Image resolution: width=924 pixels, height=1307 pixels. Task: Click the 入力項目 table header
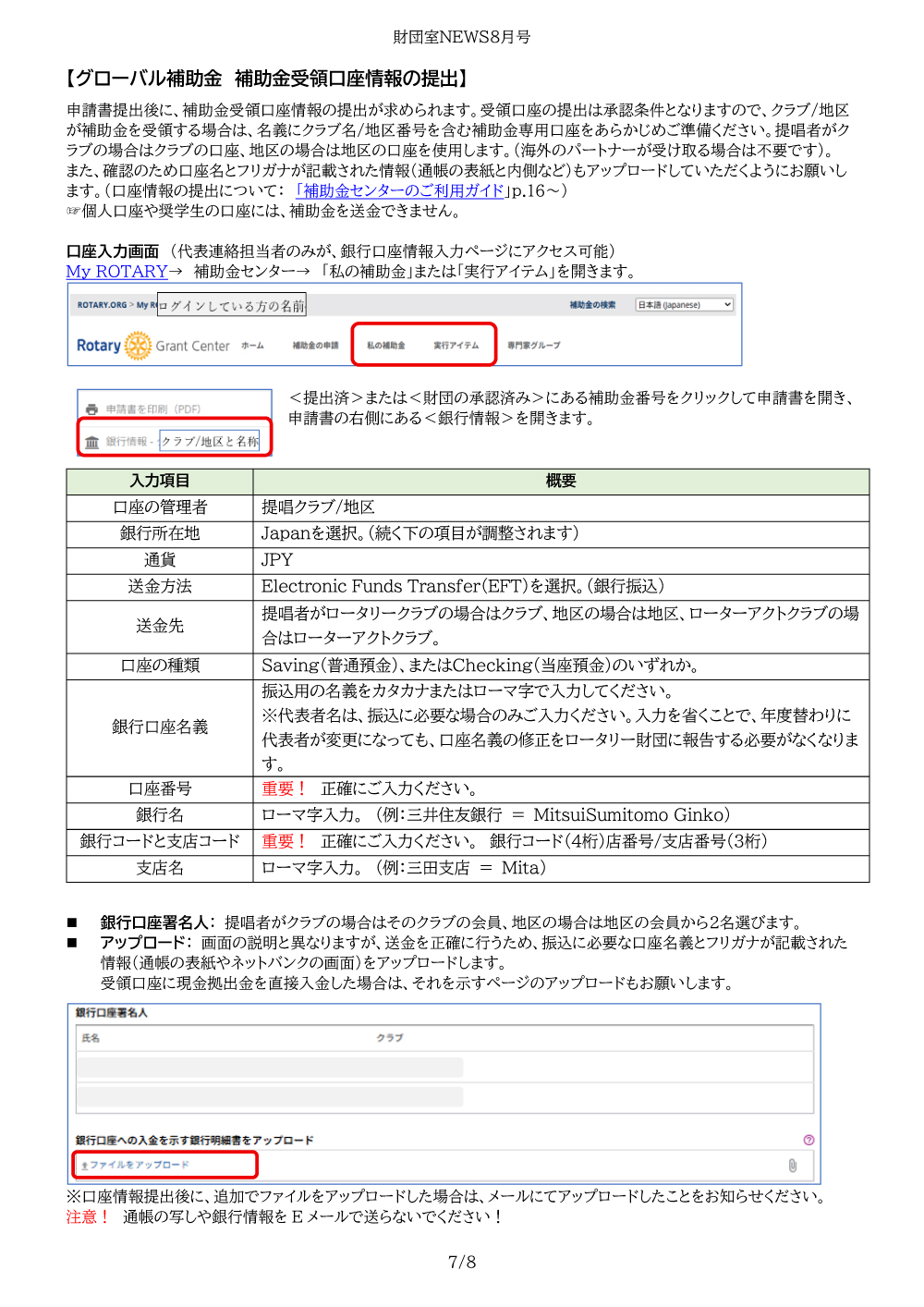pos(160,482)
